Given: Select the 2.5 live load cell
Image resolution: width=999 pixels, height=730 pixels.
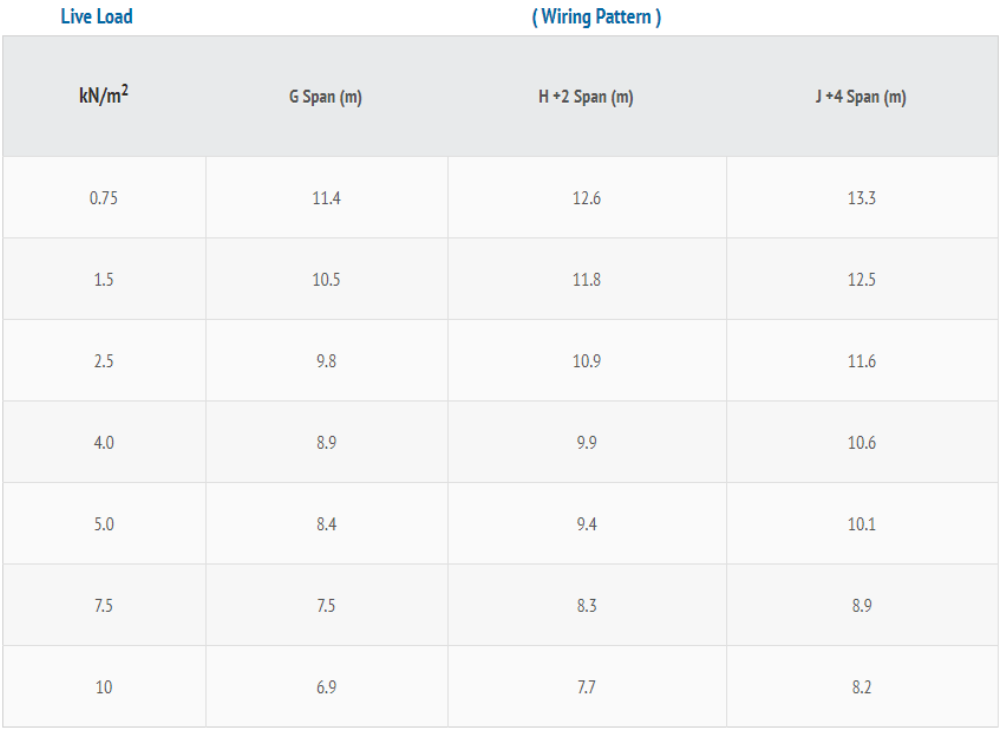Looking at the screenshot, I should 104,361.
